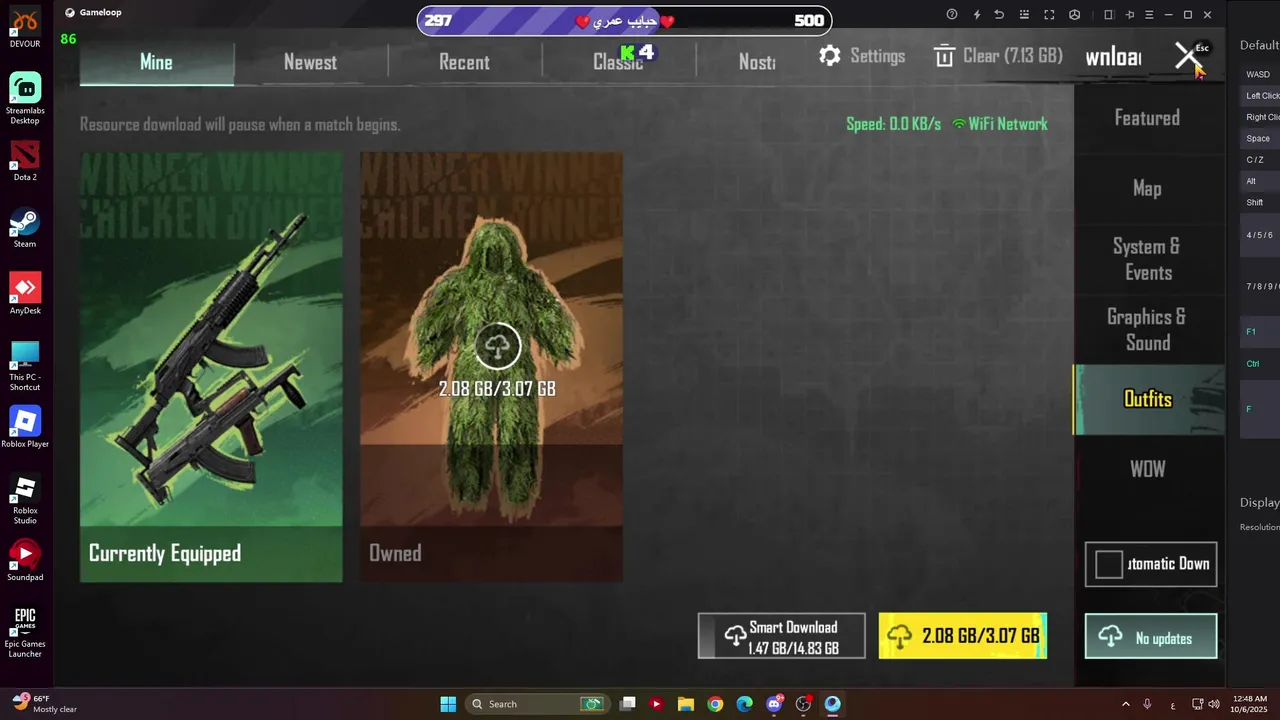Open weather widget showing 66°F

pyautogui.click(x=44, y=704)
